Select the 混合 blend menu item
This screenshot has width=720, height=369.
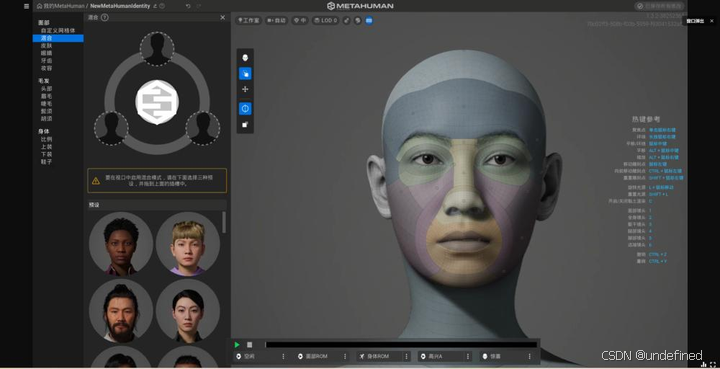tap(58, 38)
